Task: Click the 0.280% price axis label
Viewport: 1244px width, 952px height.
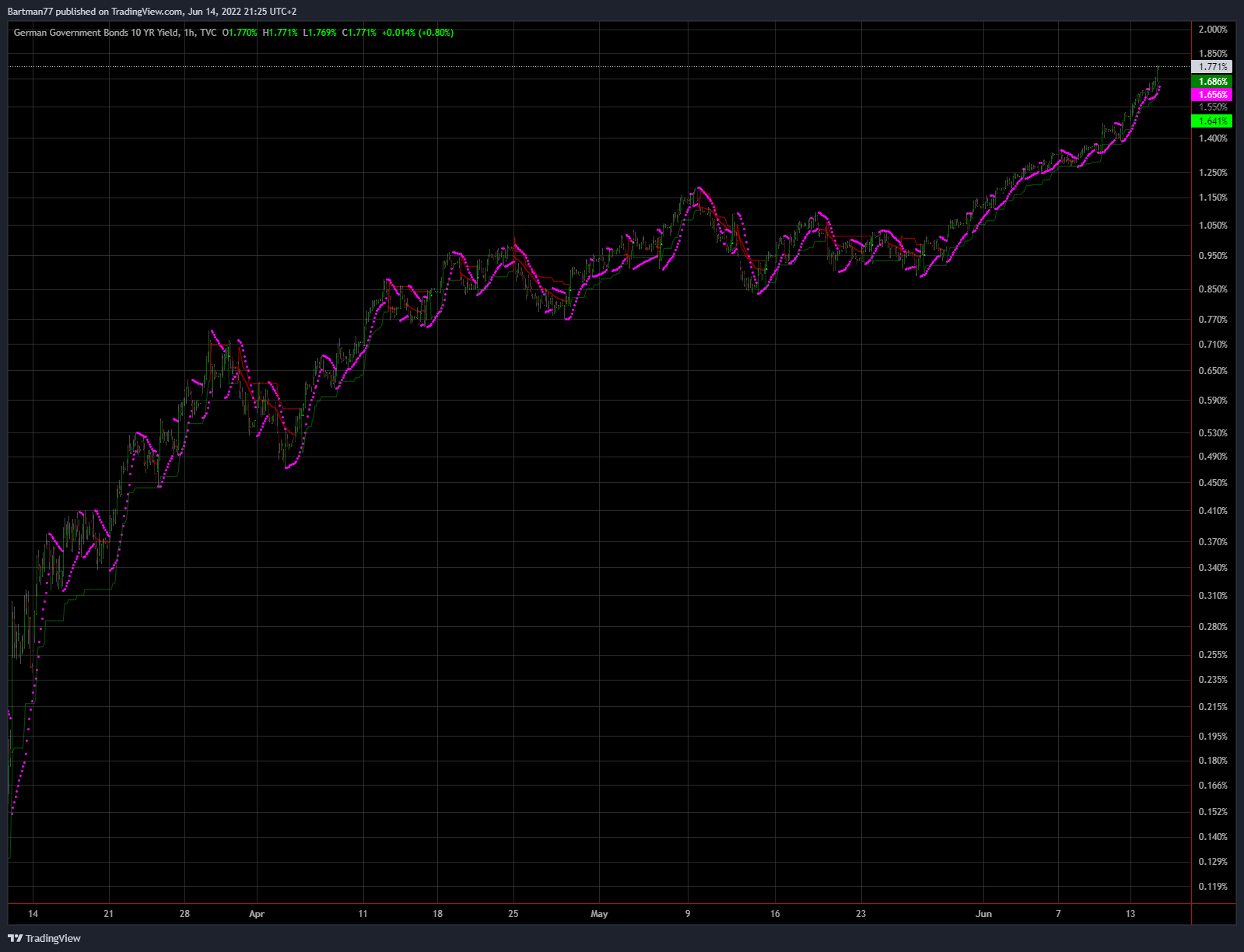Action: (1213, 627)
